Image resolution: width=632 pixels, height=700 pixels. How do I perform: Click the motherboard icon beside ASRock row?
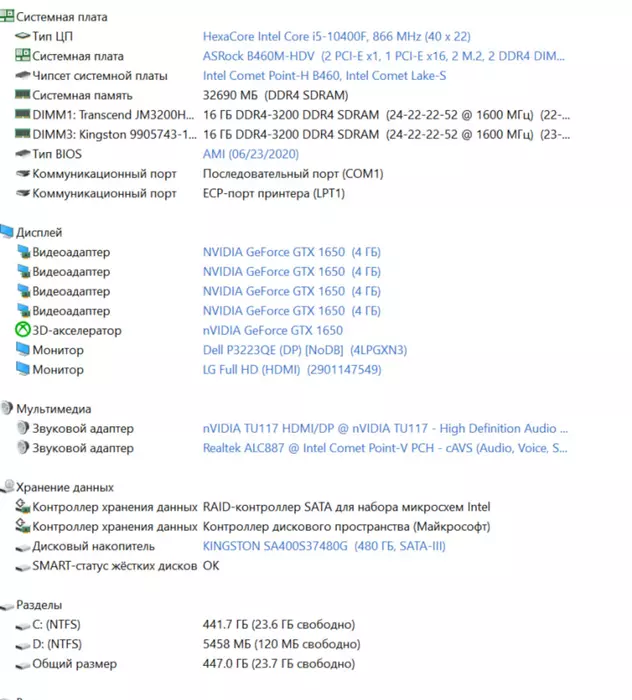click(x=23, y=55)
